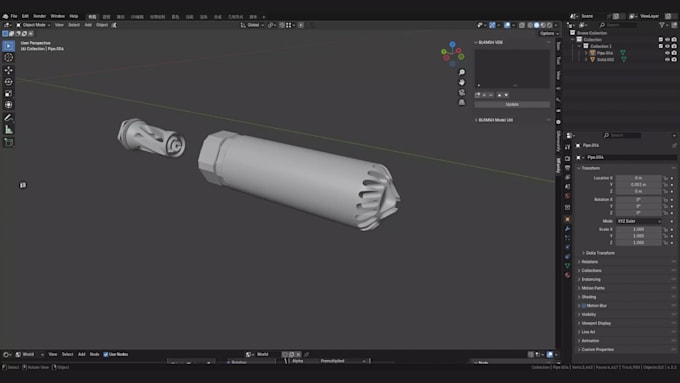Select the Transform tool
Image resolution: width=680 pixels, height=383 pixels.
pyautogui.click(x=8, y=105)
